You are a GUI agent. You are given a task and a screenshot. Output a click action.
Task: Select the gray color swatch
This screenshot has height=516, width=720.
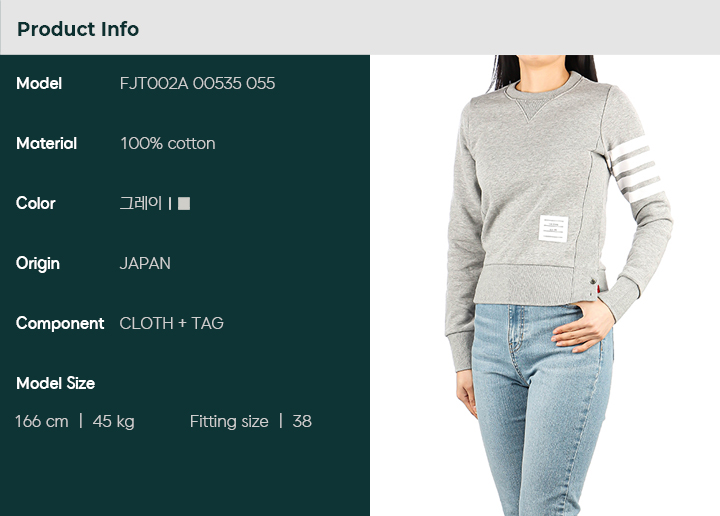[184, 203]
